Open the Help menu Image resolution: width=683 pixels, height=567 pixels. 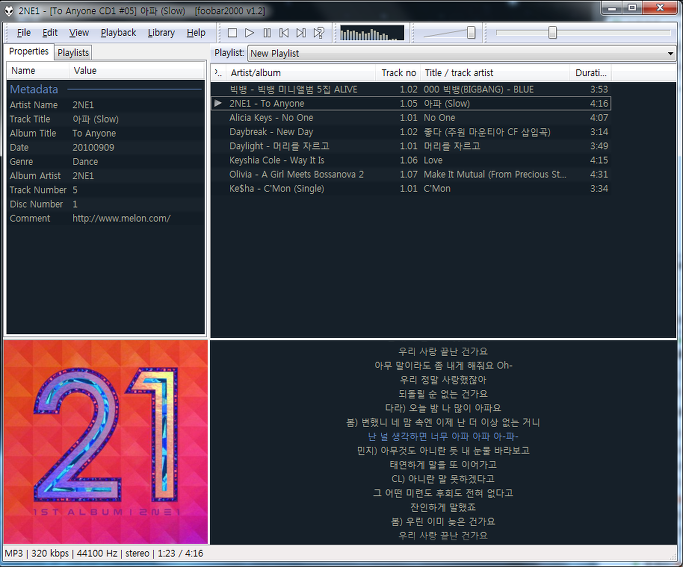point(196,33)
